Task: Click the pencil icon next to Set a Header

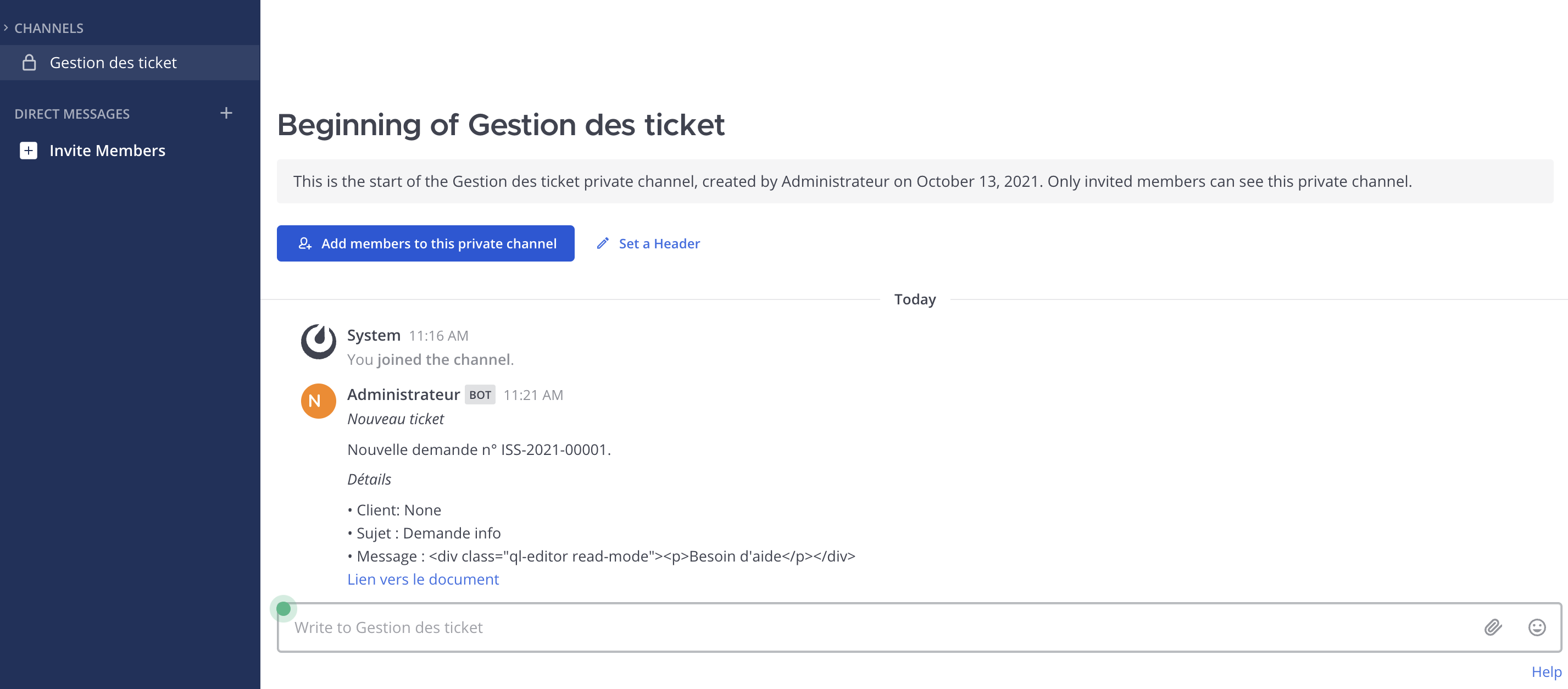Action: tap(603, 243)
